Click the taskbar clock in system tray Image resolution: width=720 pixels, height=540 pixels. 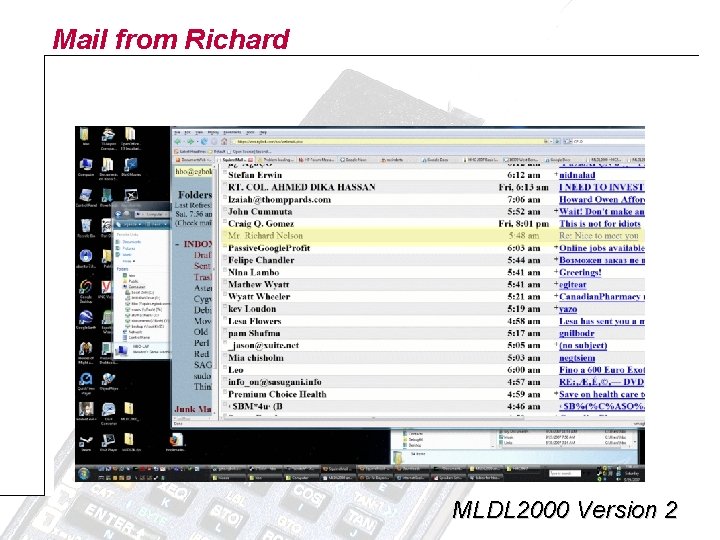coord(632,475)
